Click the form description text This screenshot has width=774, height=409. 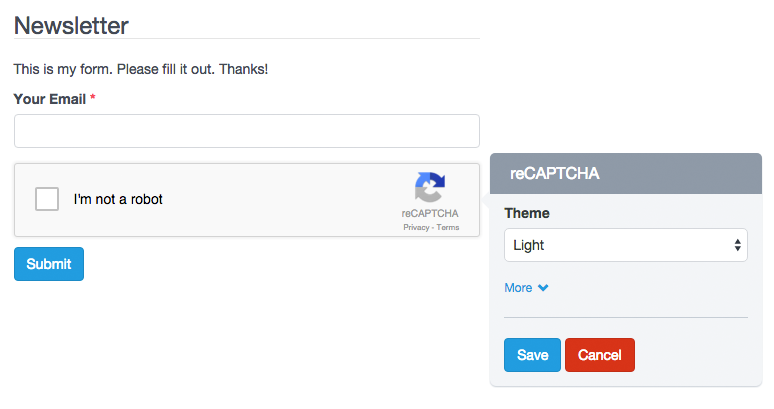[141, 69]
